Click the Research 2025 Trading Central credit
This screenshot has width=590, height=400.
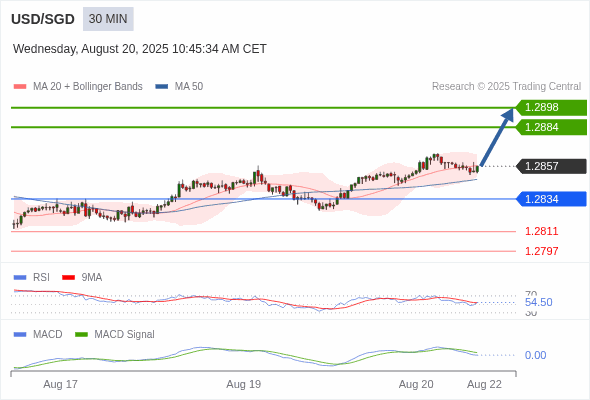click(506, 87)
